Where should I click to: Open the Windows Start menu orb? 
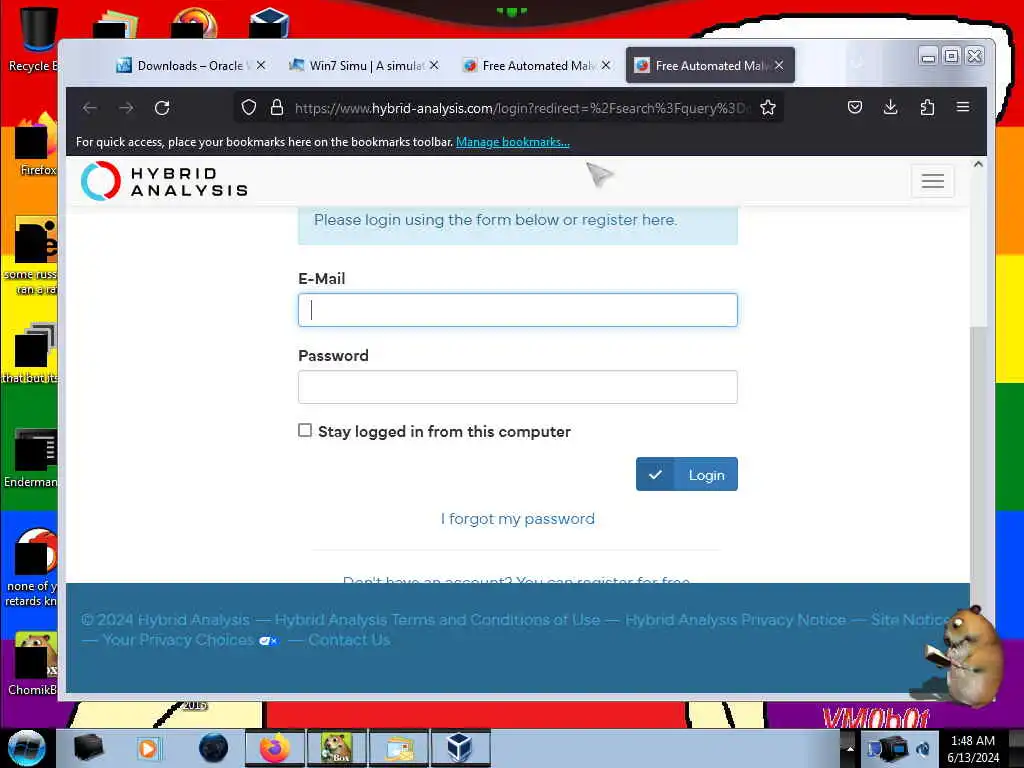tap(27, 748)
